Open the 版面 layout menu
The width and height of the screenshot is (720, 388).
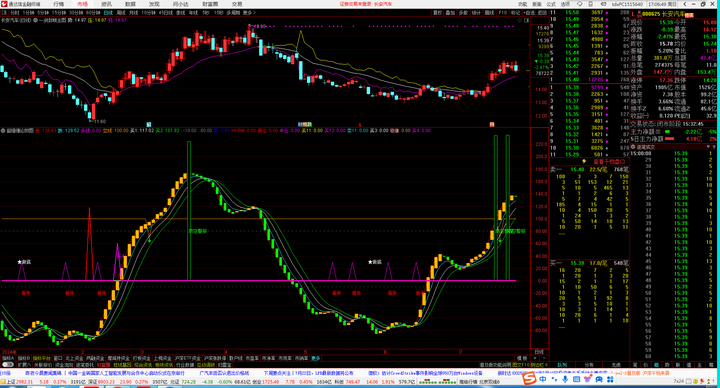537,4
